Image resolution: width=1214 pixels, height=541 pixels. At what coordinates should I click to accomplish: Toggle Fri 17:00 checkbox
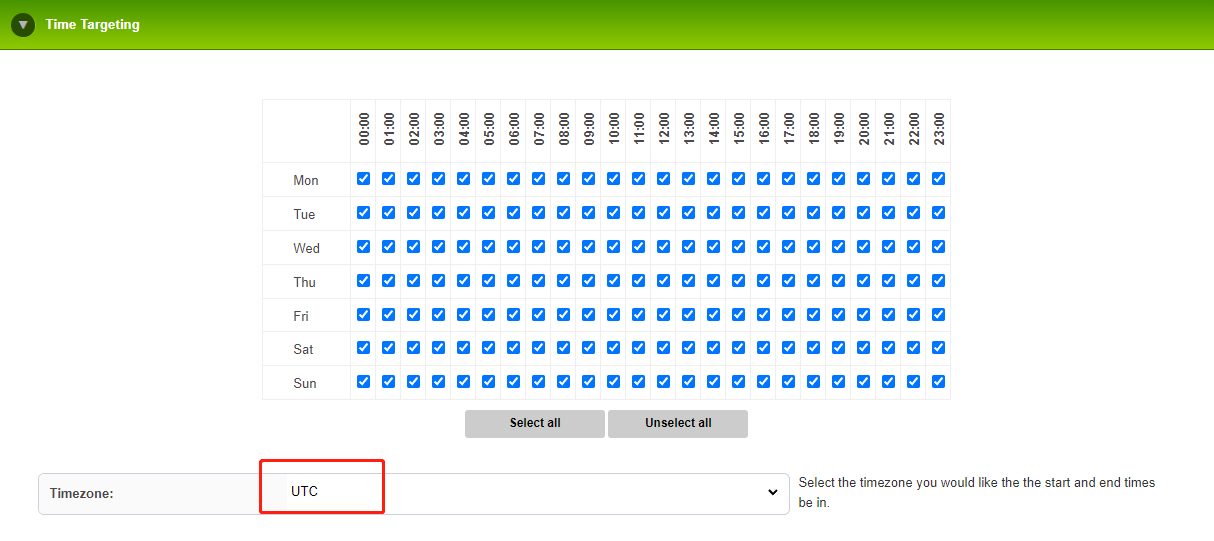pyautogui.click(x=788, y=315)
